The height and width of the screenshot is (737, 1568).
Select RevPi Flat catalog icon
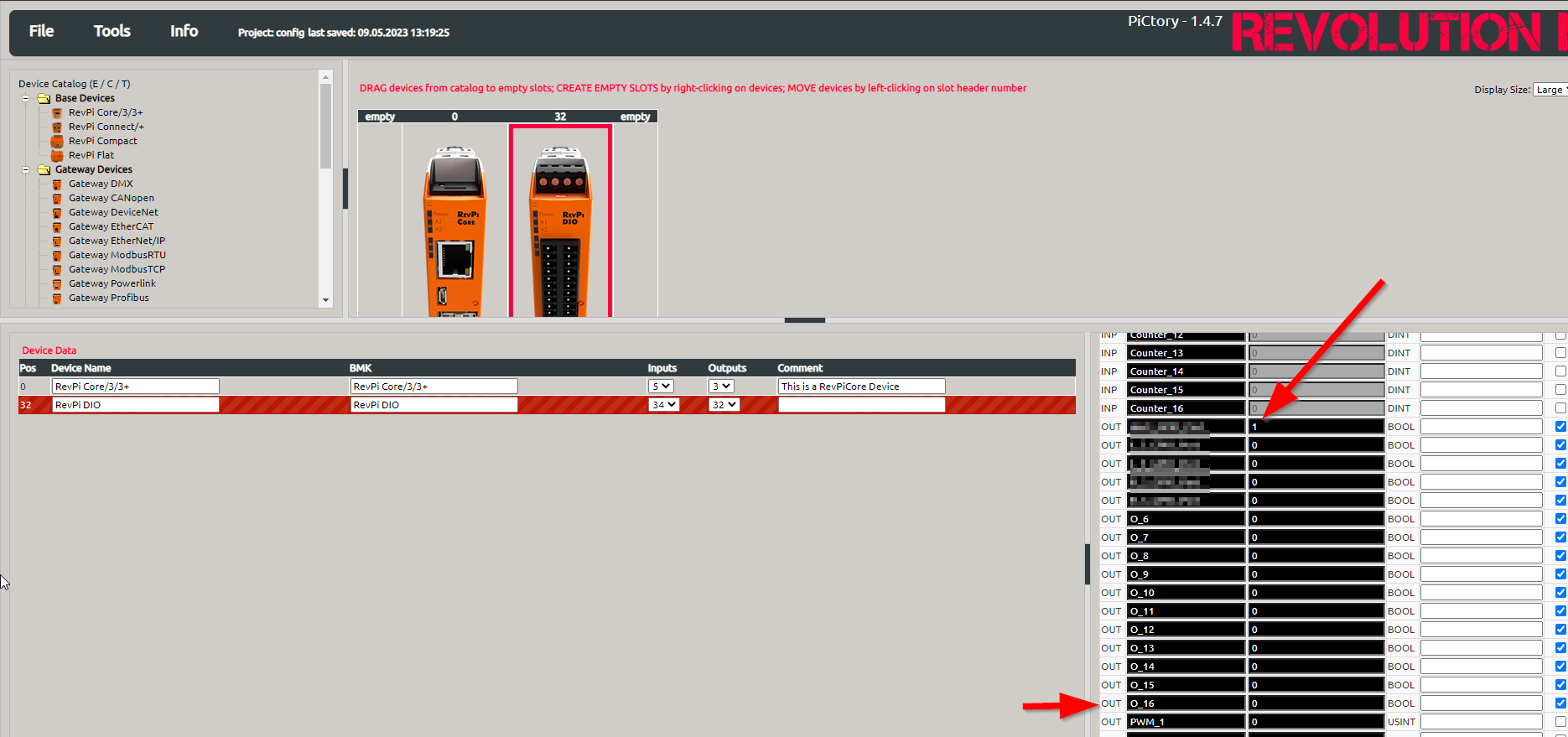[57, 155]
